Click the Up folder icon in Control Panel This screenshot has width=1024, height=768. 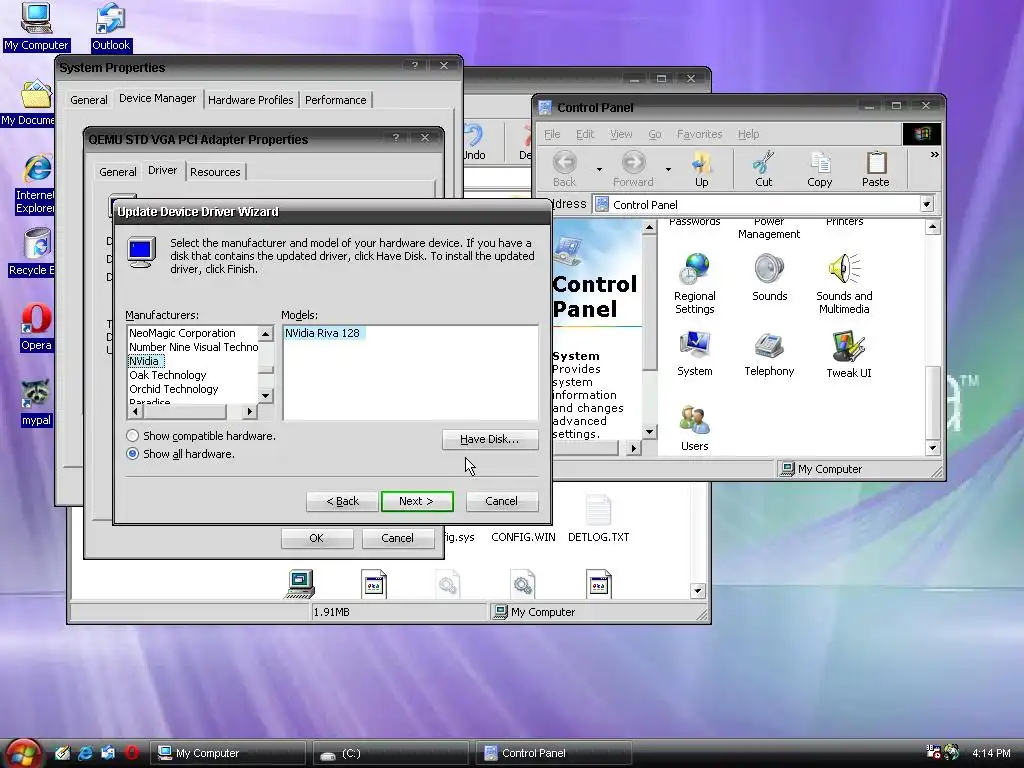click(x=701, y=168)
